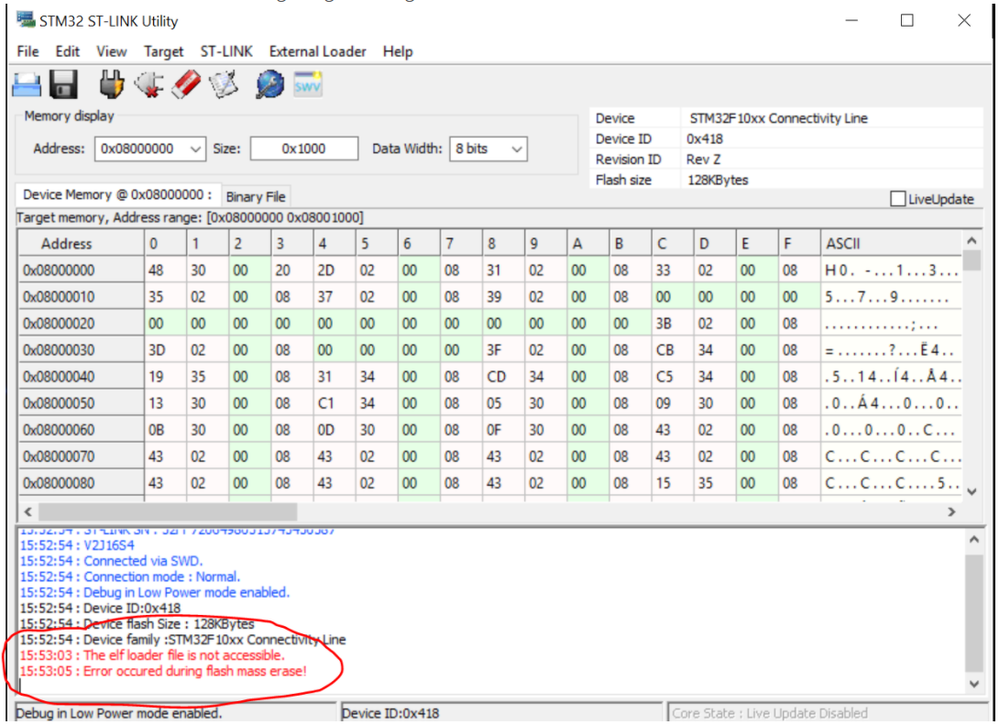The image size is (999, 725).
Task: Select the 0x08000070 address row label
Action: tap(81, 457)
